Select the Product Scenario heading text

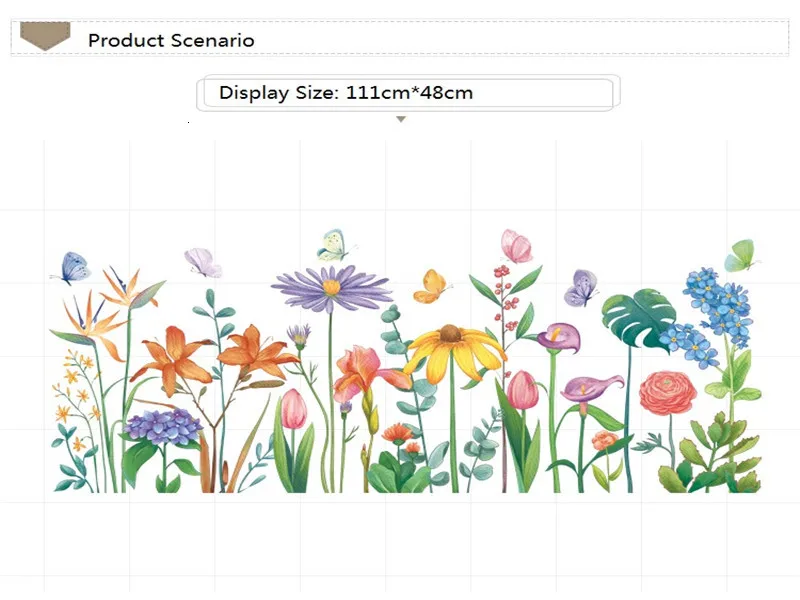click(171, 41)
